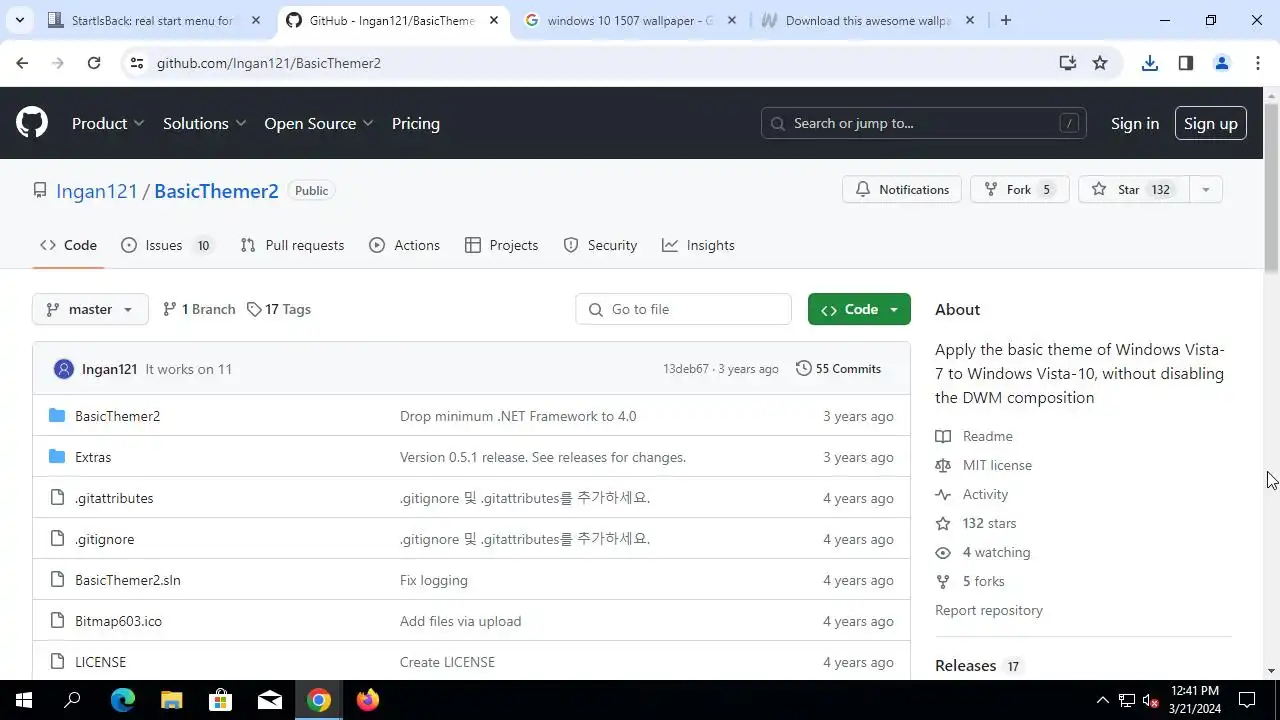Open File Explorer from the taskbar
Screen dimensions: 1280x720
click(x=171, y=700)
